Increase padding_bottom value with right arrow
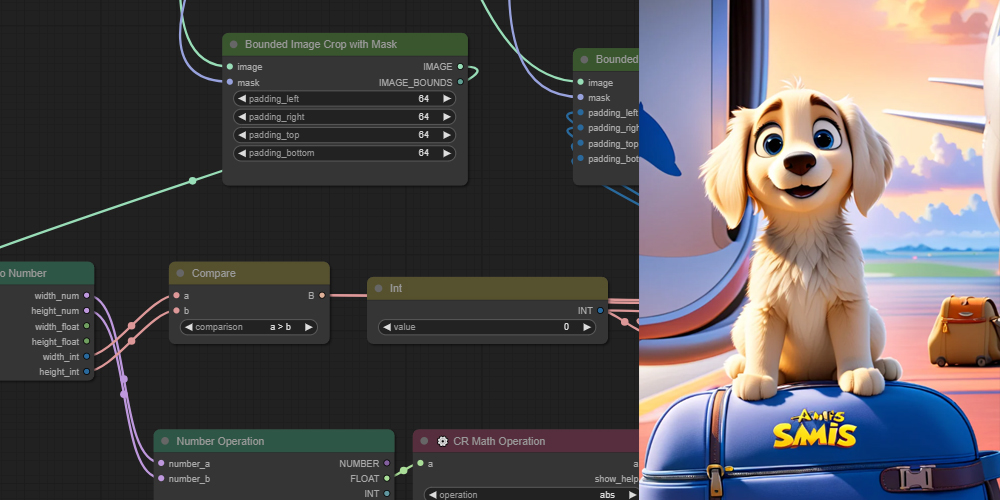The image size is (1000, 500). point(447,153)
